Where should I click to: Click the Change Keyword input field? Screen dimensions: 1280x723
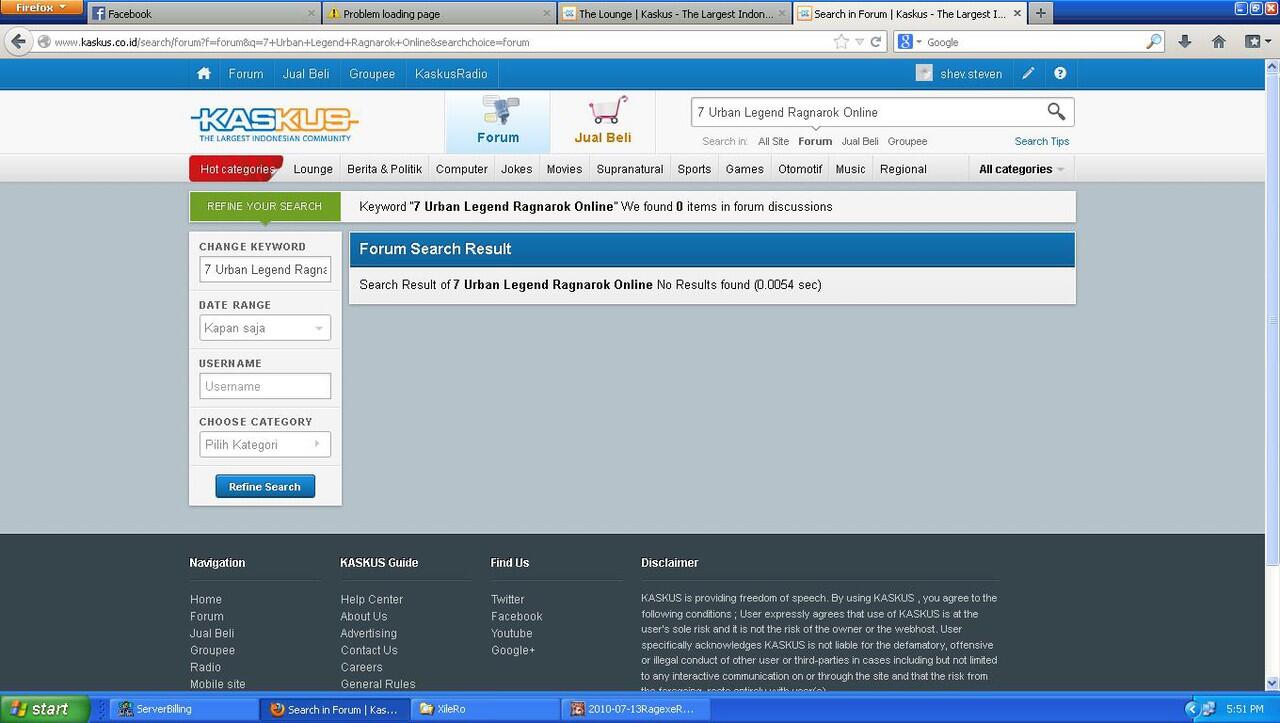point(265,270)
